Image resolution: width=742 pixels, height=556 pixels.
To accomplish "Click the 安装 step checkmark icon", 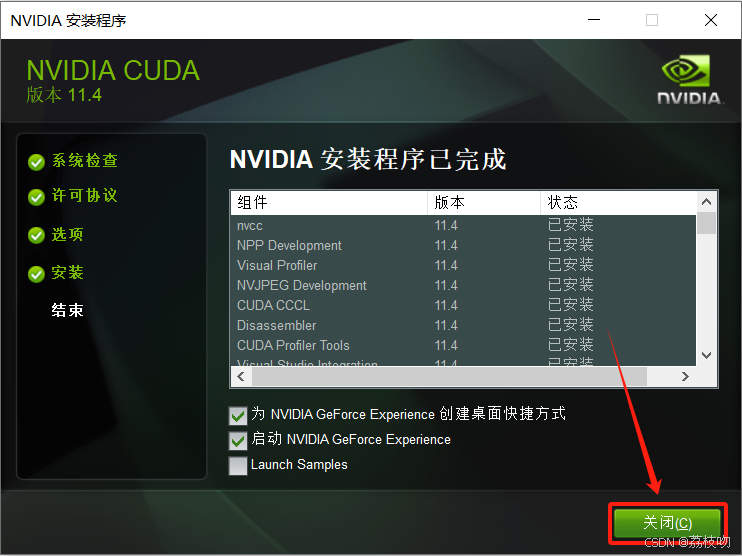I will pos(36,274).
